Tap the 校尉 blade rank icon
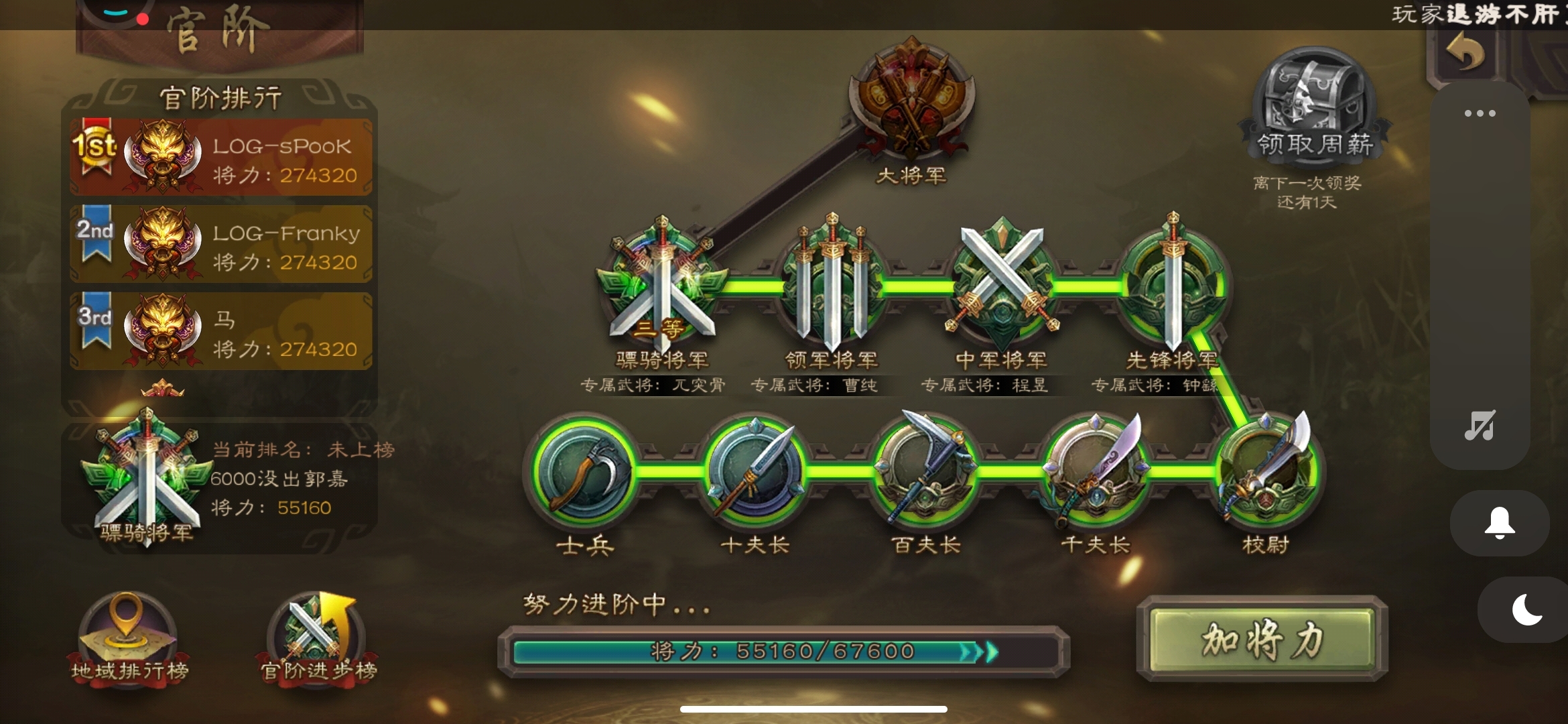 pos(1266,469)
